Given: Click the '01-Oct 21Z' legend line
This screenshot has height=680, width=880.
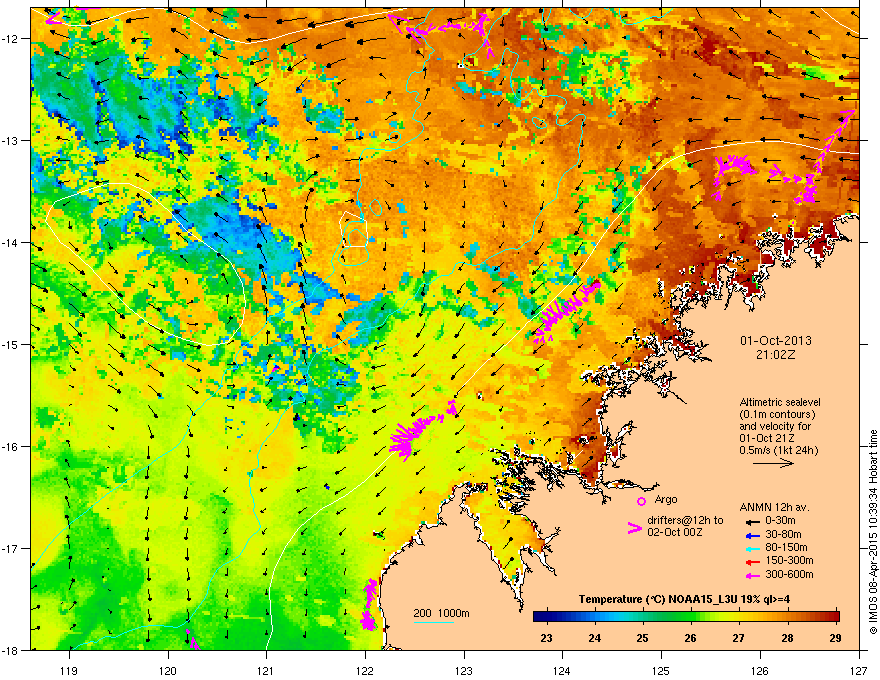Looking at the screenshot, I should (765, 438).
